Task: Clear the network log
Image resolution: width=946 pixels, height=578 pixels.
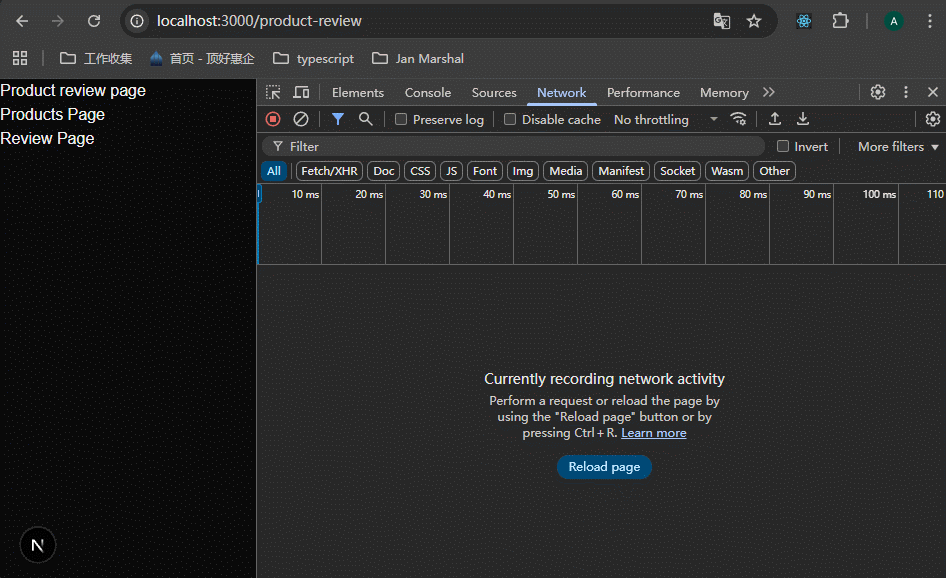Action: [x=300, y=119]
